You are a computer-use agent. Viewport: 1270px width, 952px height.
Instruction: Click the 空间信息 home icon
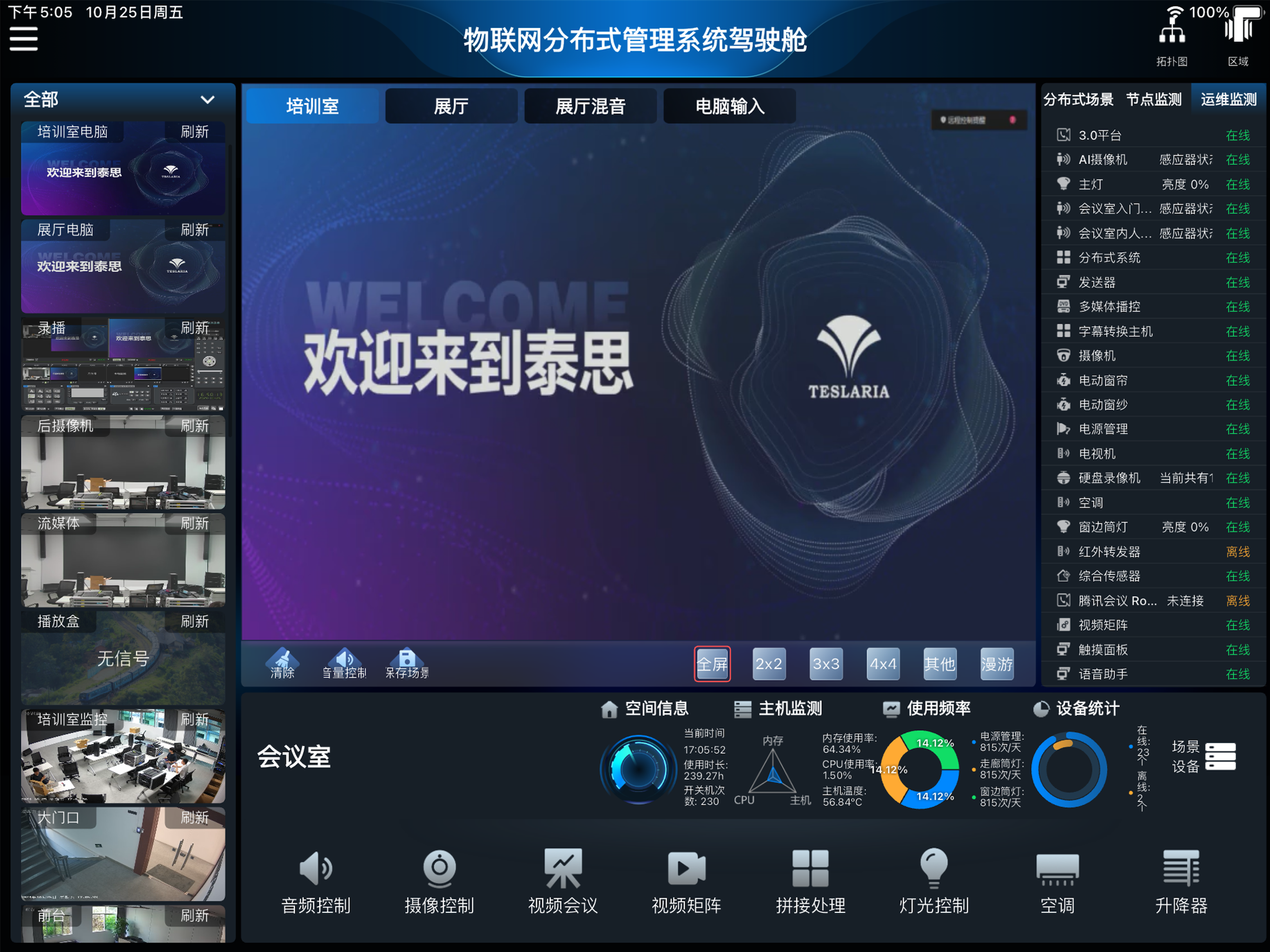609,709
